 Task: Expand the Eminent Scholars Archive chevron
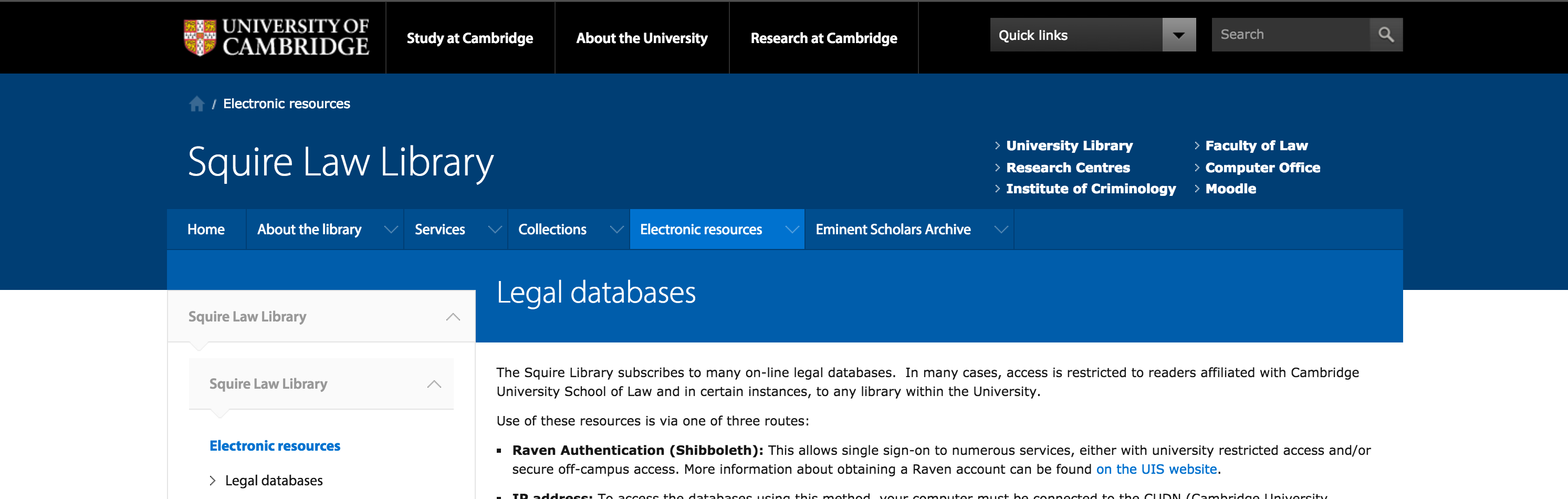tap(1001, 230)
